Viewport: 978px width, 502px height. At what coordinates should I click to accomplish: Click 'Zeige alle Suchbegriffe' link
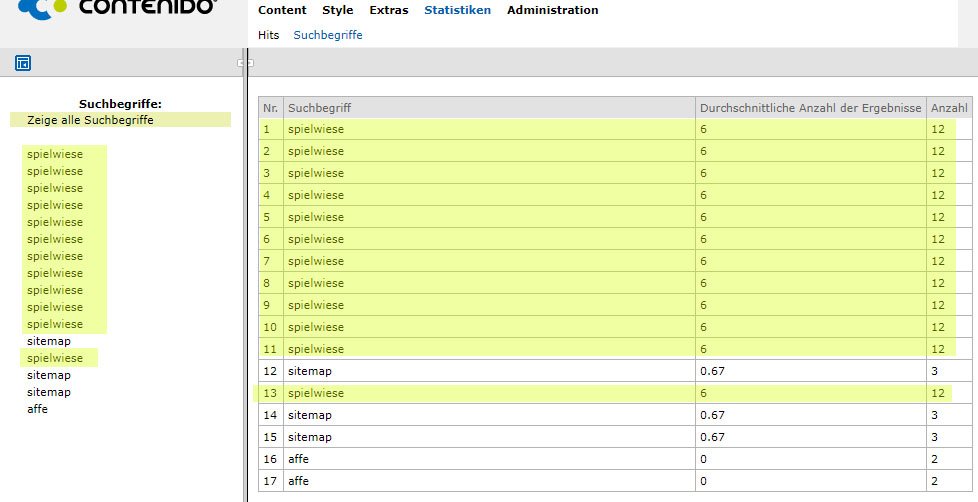click(90, 120)
